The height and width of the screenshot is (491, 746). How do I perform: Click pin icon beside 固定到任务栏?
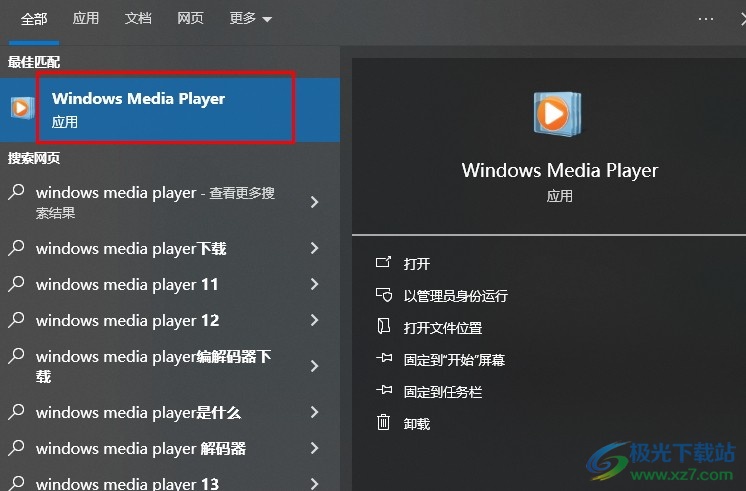384,390
